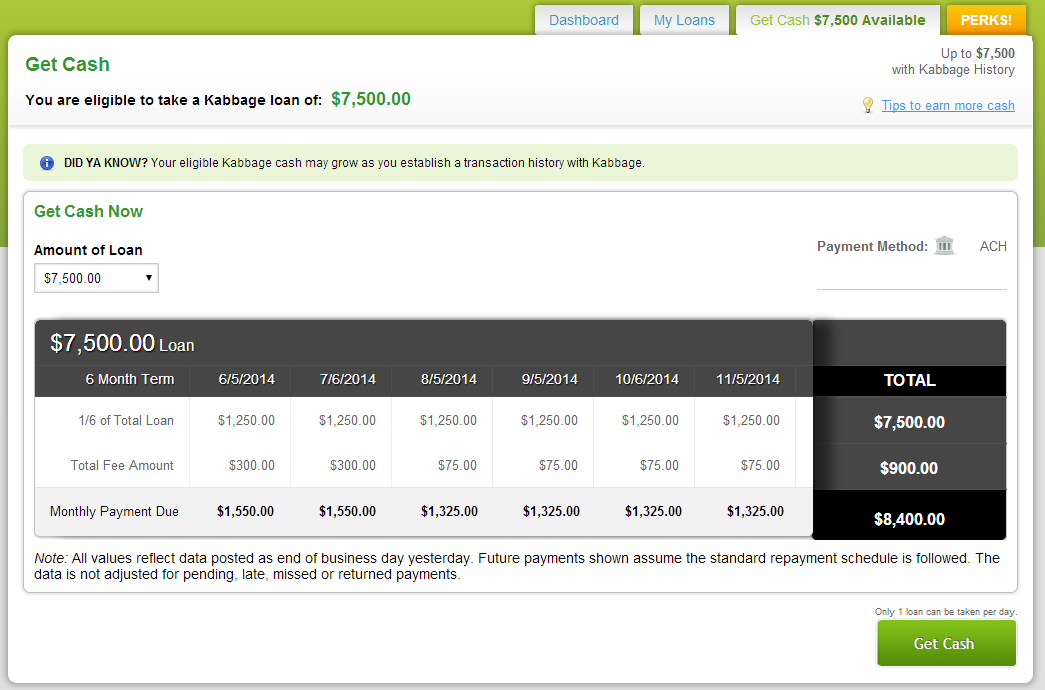This screenshot has height=690, width=1045.
Task: Click the TOTAL column header
Action: pyautogui.click(x=910, y=380)
